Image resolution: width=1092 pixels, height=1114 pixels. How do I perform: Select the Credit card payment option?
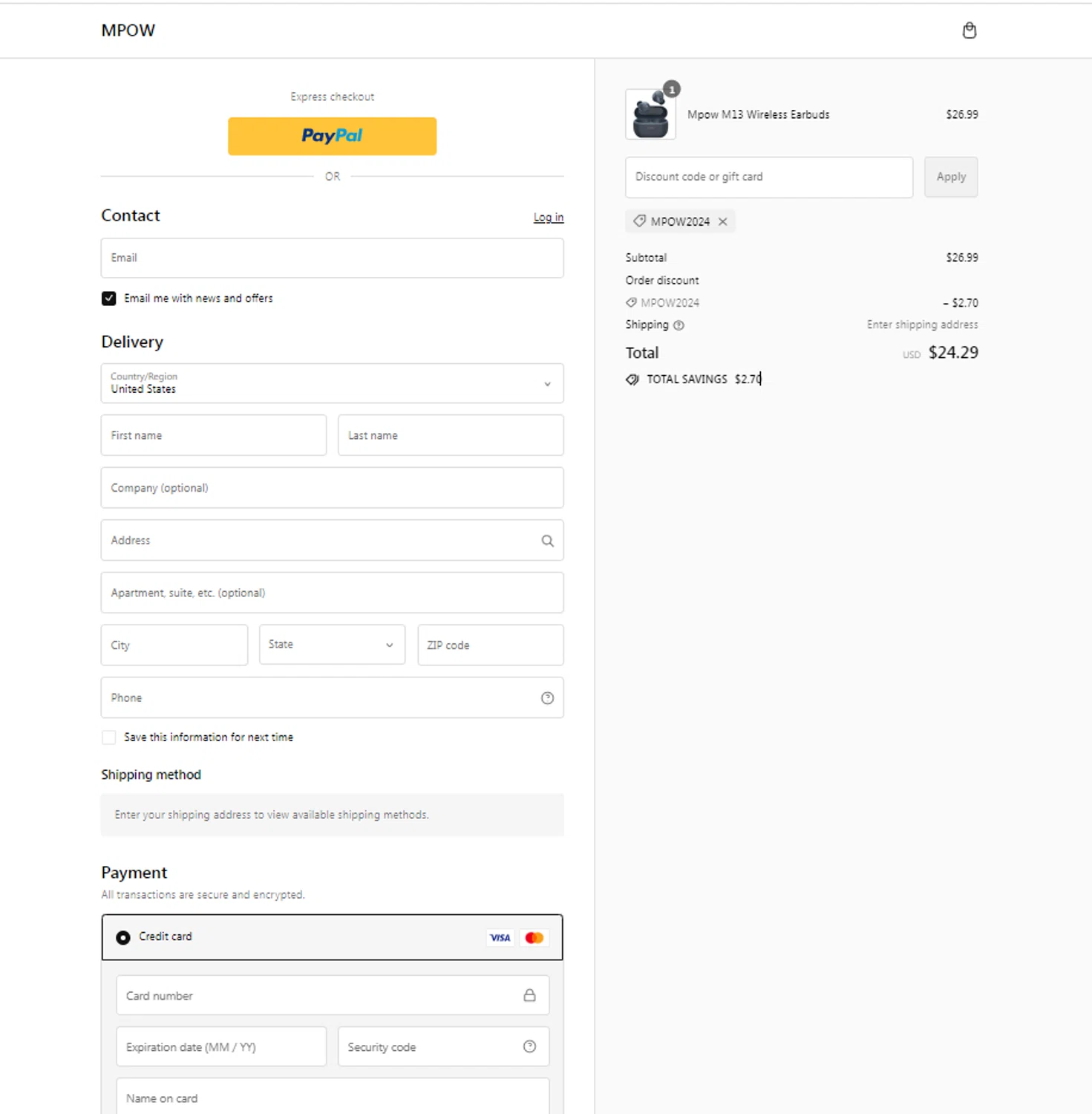tap(123, 938)
